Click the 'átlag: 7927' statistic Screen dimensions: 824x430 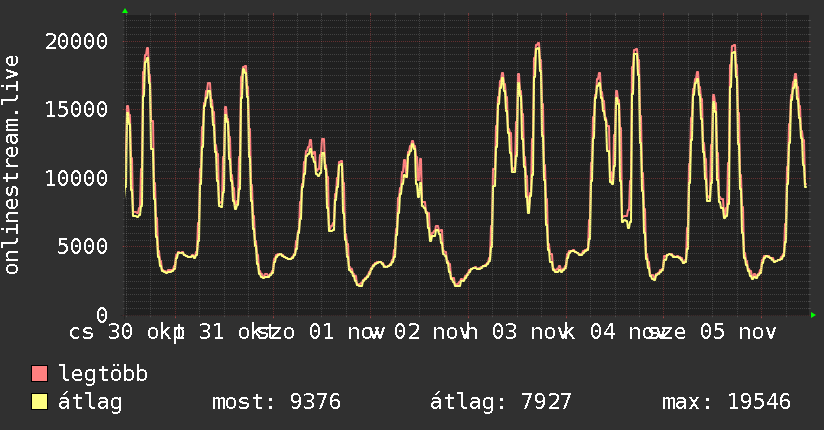(500, 402)
